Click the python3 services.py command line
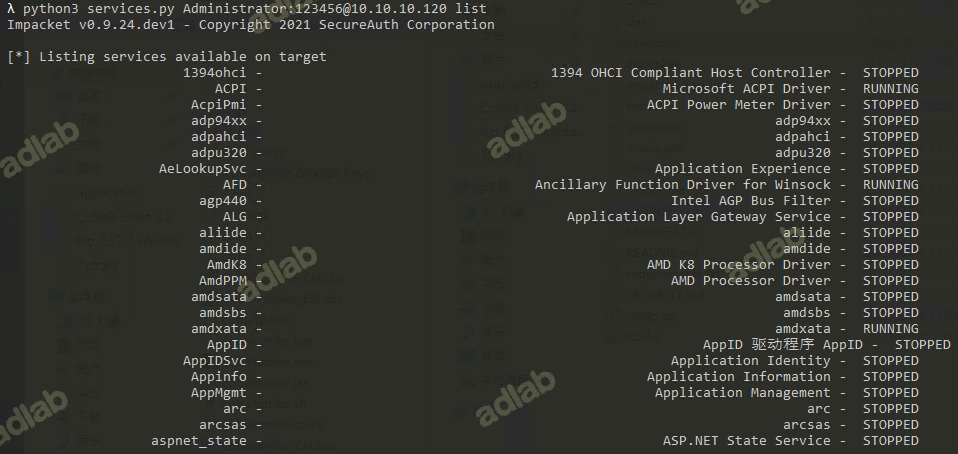The image size is (958, 454). [247, 8]
